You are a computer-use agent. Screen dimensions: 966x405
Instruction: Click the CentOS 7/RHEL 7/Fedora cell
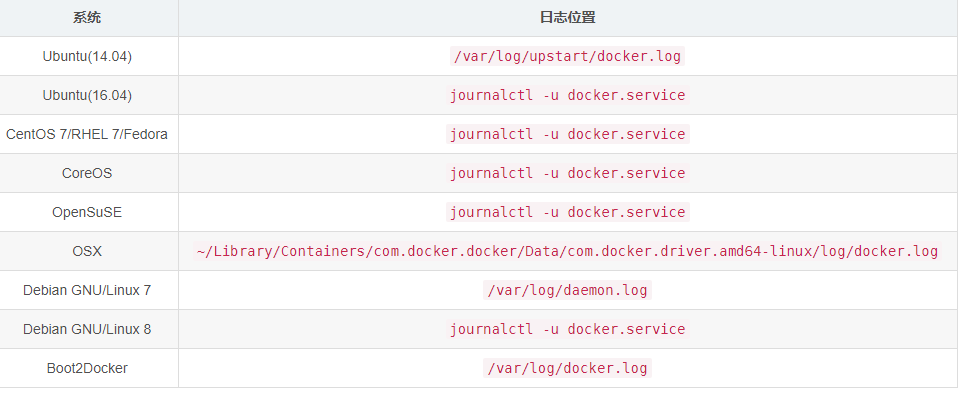click(x=87, y=134)
